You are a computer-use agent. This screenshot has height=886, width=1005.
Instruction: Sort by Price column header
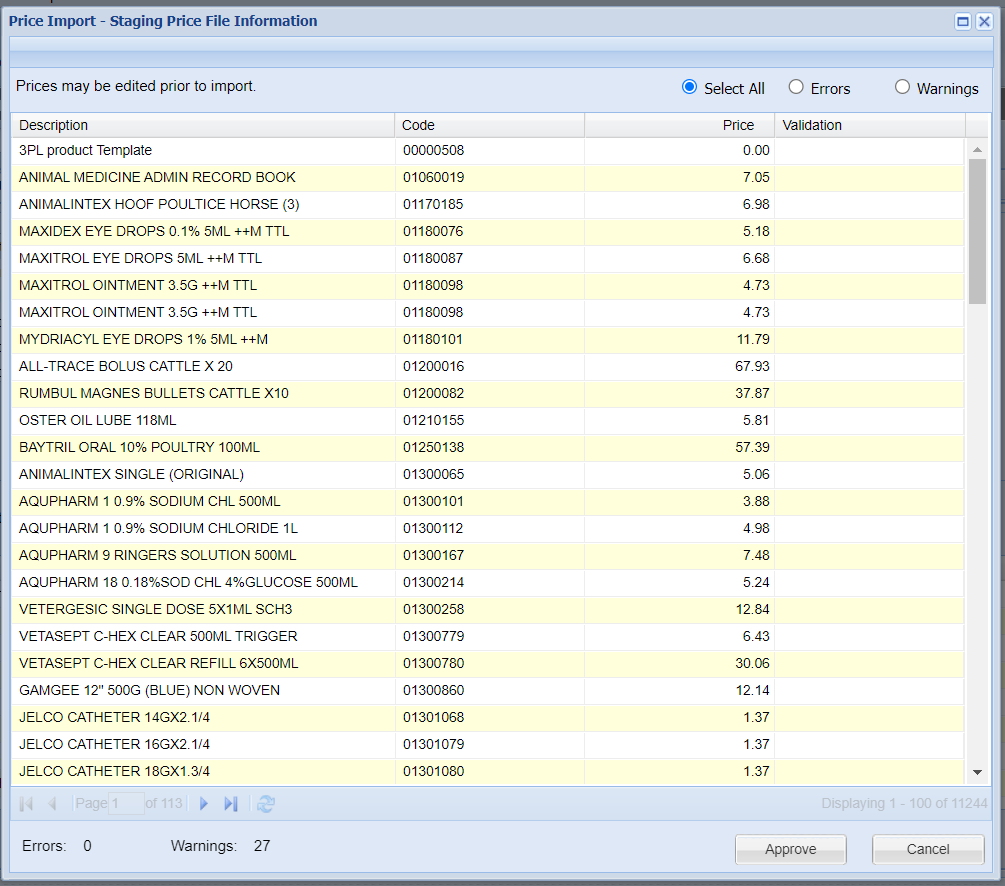click(x=679, y=125)
